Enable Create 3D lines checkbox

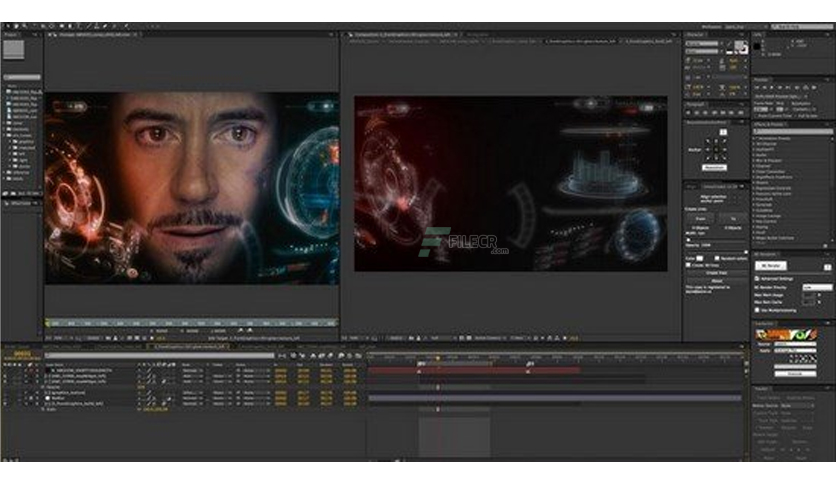pos(688,265)
